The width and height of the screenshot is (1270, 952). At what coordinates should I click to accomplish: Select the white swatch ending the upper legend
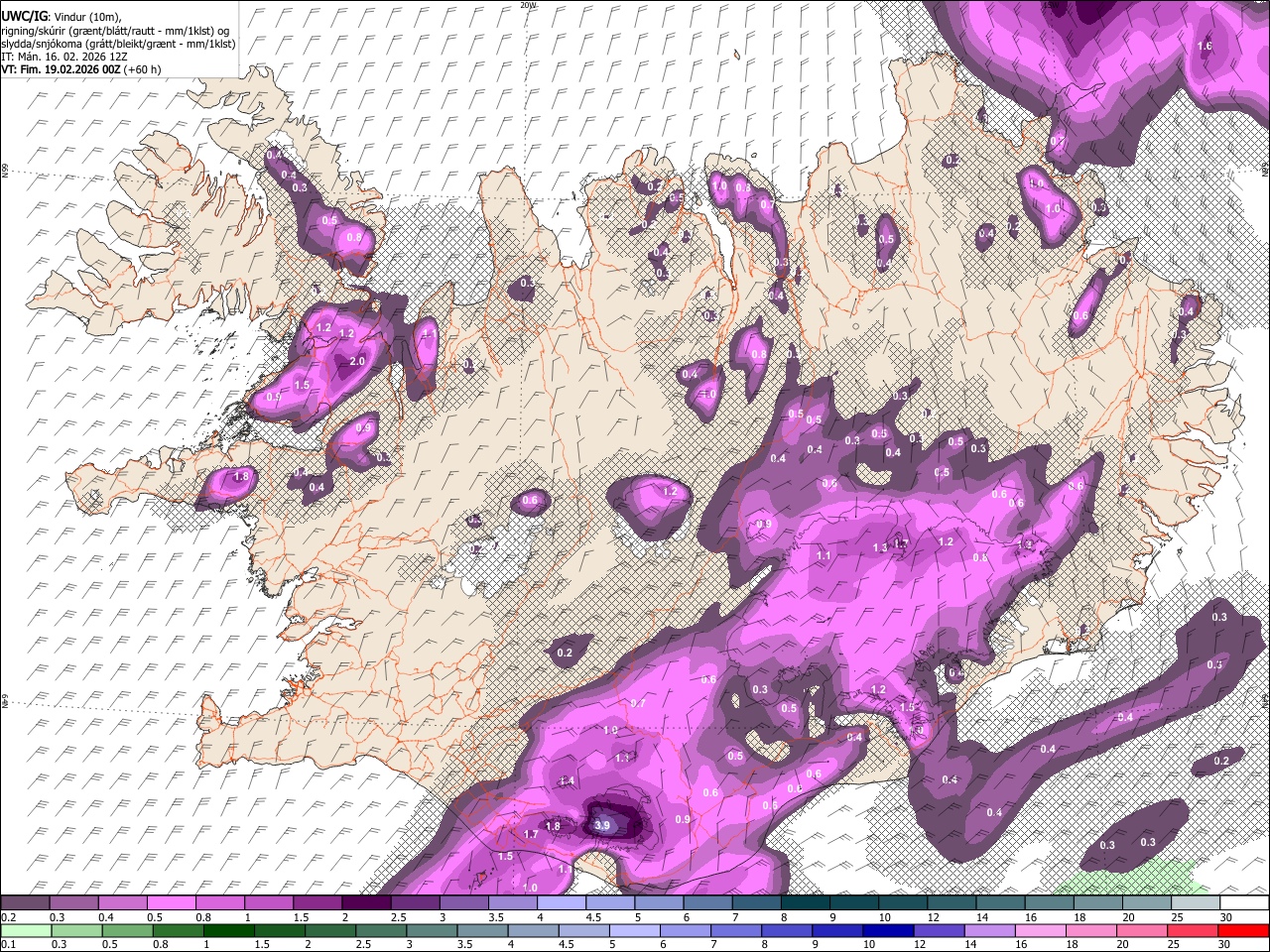(1245, 903)
